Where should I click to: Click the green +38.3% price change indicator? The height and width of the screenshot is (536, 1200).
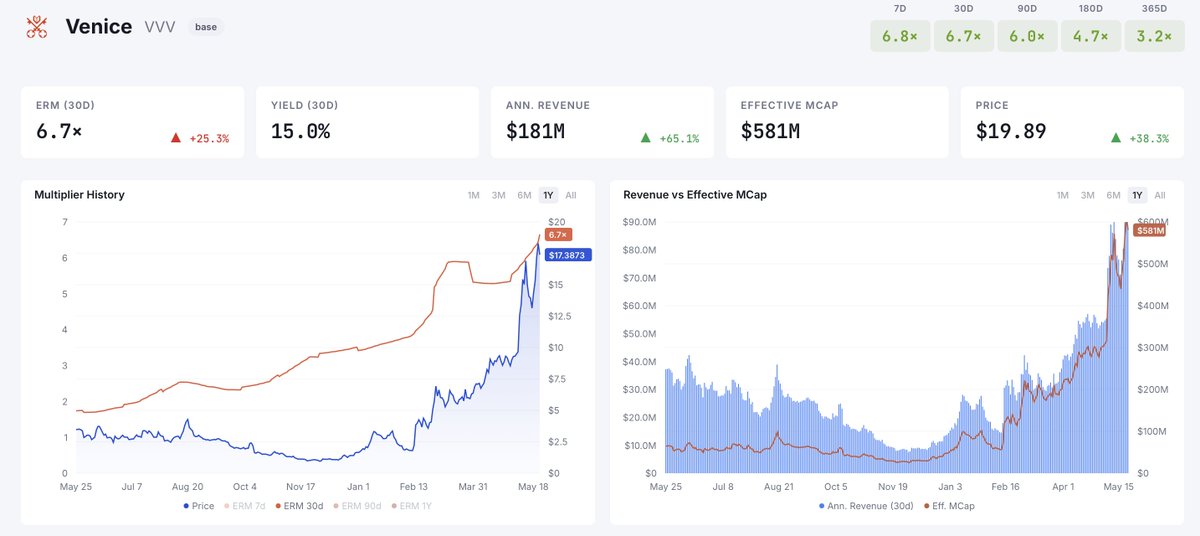pos(1140,138)
